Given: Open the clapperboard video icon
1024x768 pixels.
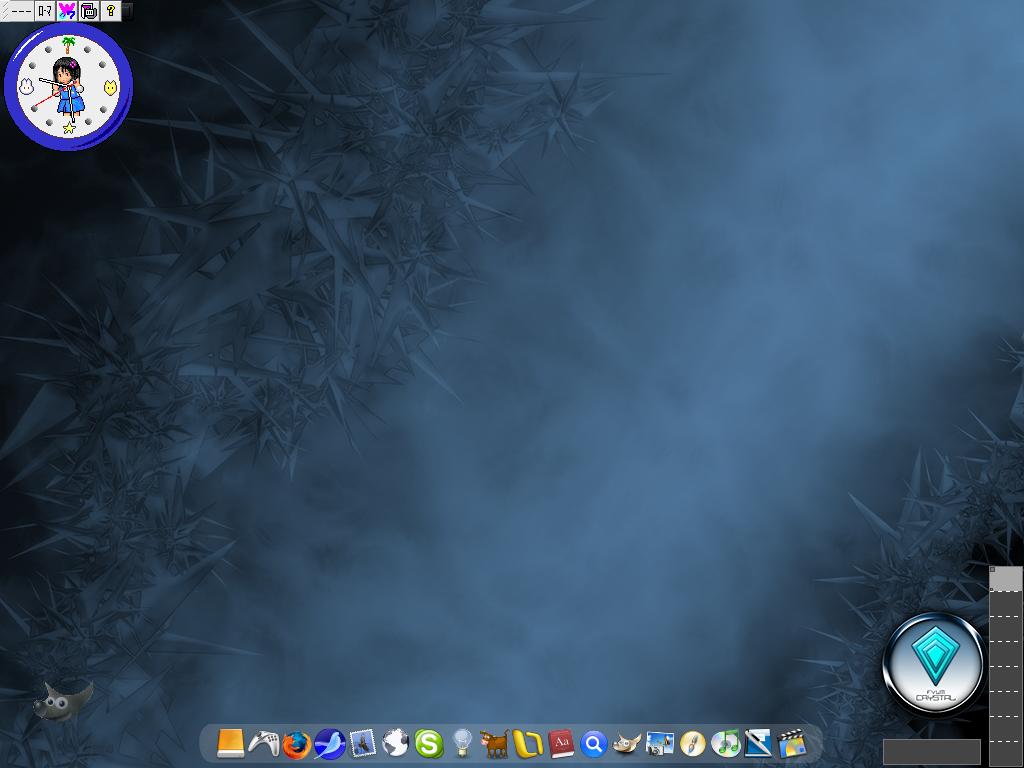Looking at the screenshot, I should pyautogui.click(x=791, y=743).
